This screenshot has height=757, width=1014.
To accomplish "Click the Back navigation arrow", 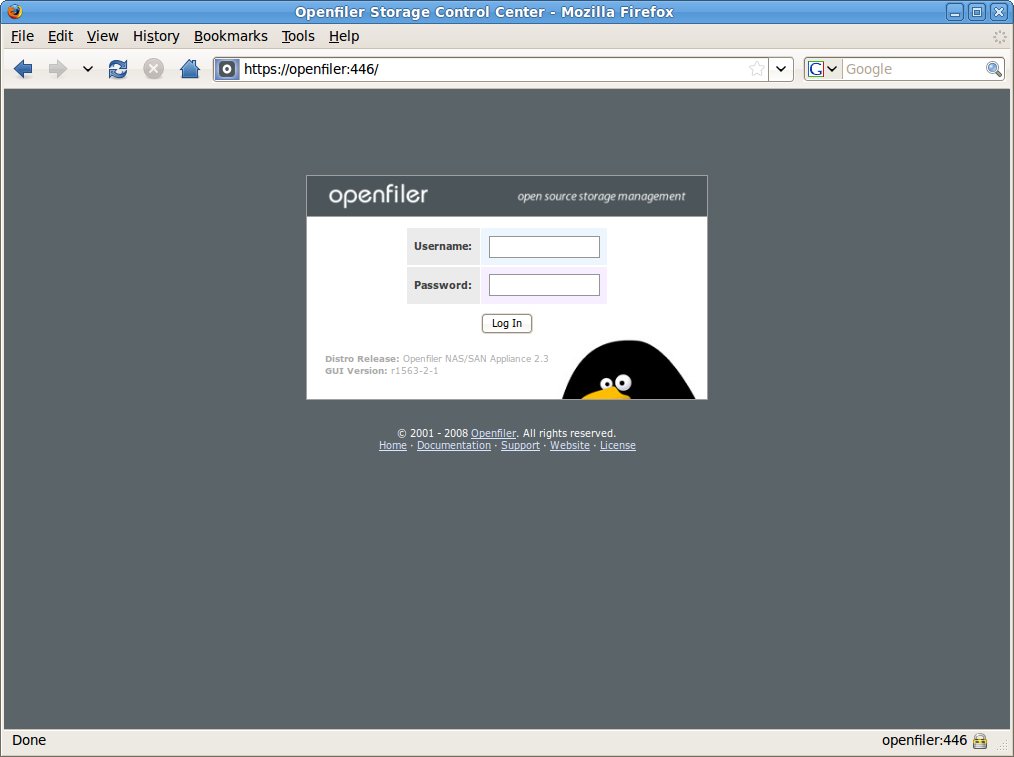I will [23, 69].
